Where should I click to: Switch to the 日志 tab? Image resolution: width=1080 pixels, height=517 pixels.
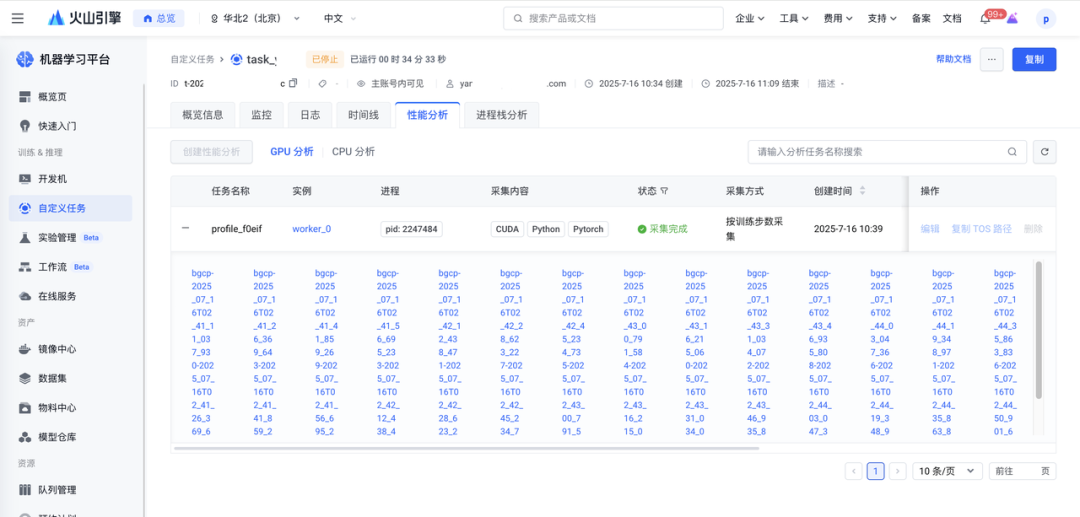[310, 115]
